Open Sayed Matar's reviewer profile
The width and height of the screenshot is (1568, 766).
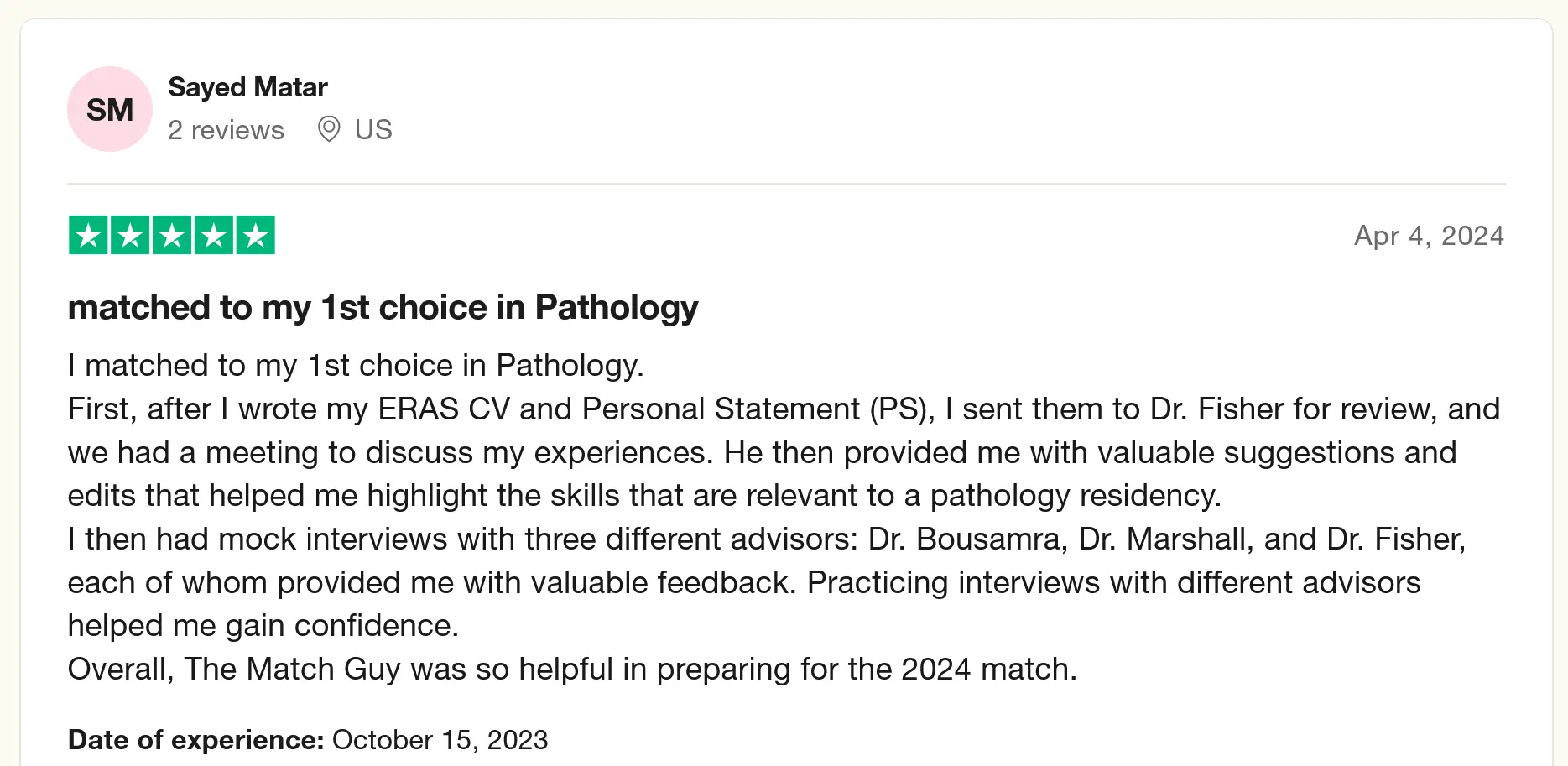[247, 87]
